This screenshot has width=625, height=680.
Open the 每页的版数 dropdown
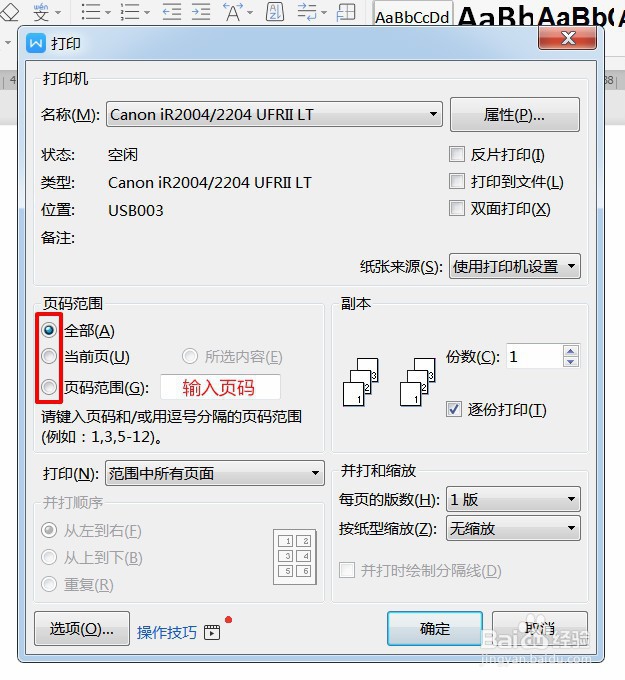click(x=513, y=499)
